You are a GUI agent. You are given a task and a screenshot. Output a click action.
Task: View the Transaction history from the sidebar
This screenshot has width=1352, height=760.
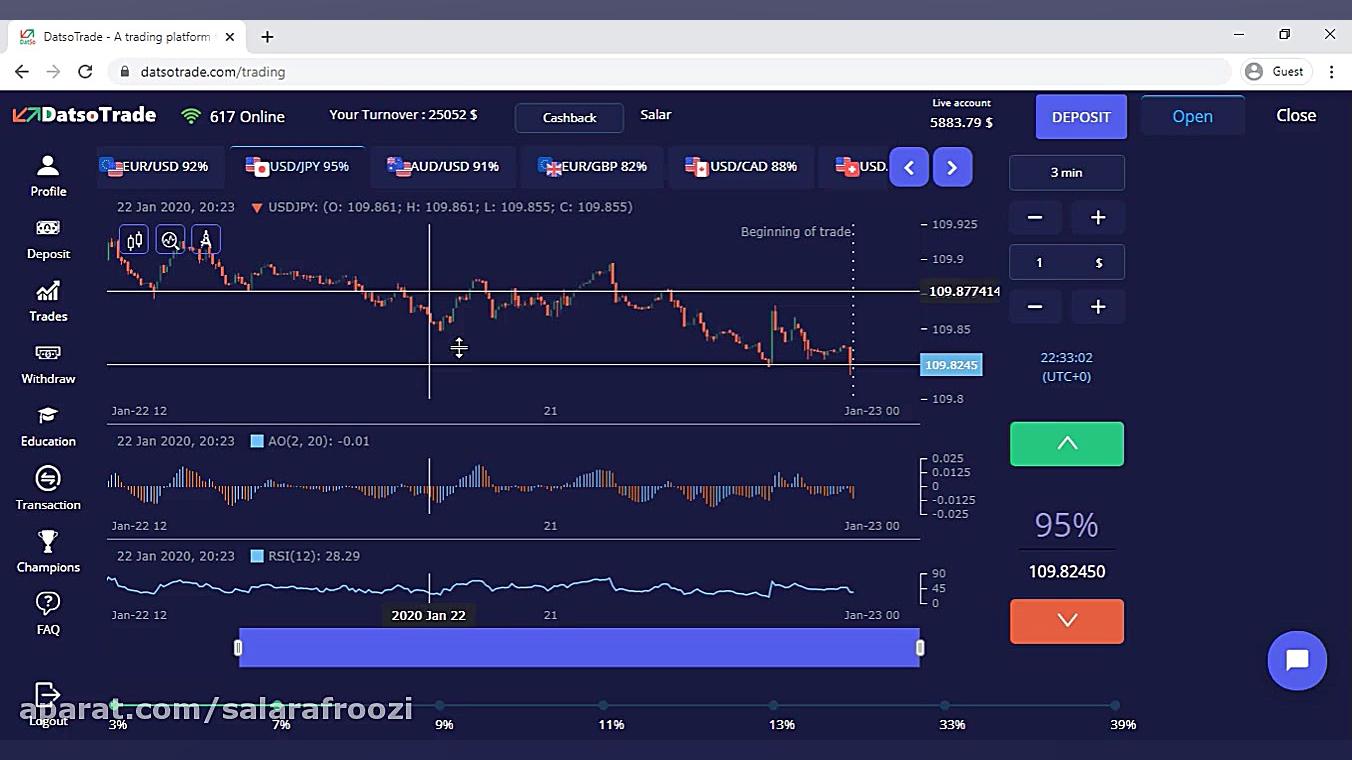48,489
